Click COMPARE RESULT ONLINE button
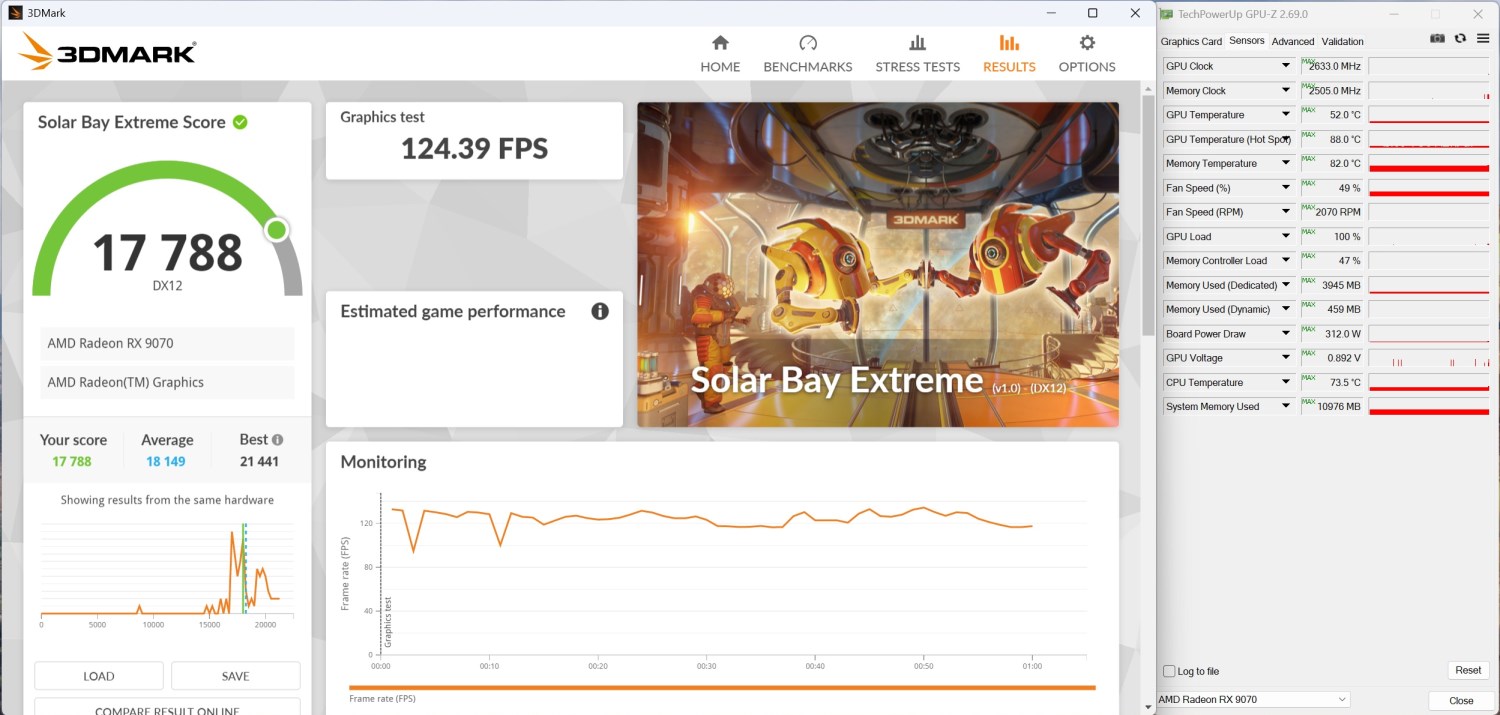Viewport: 1500px width, 715px height. [x=167, y=707]
